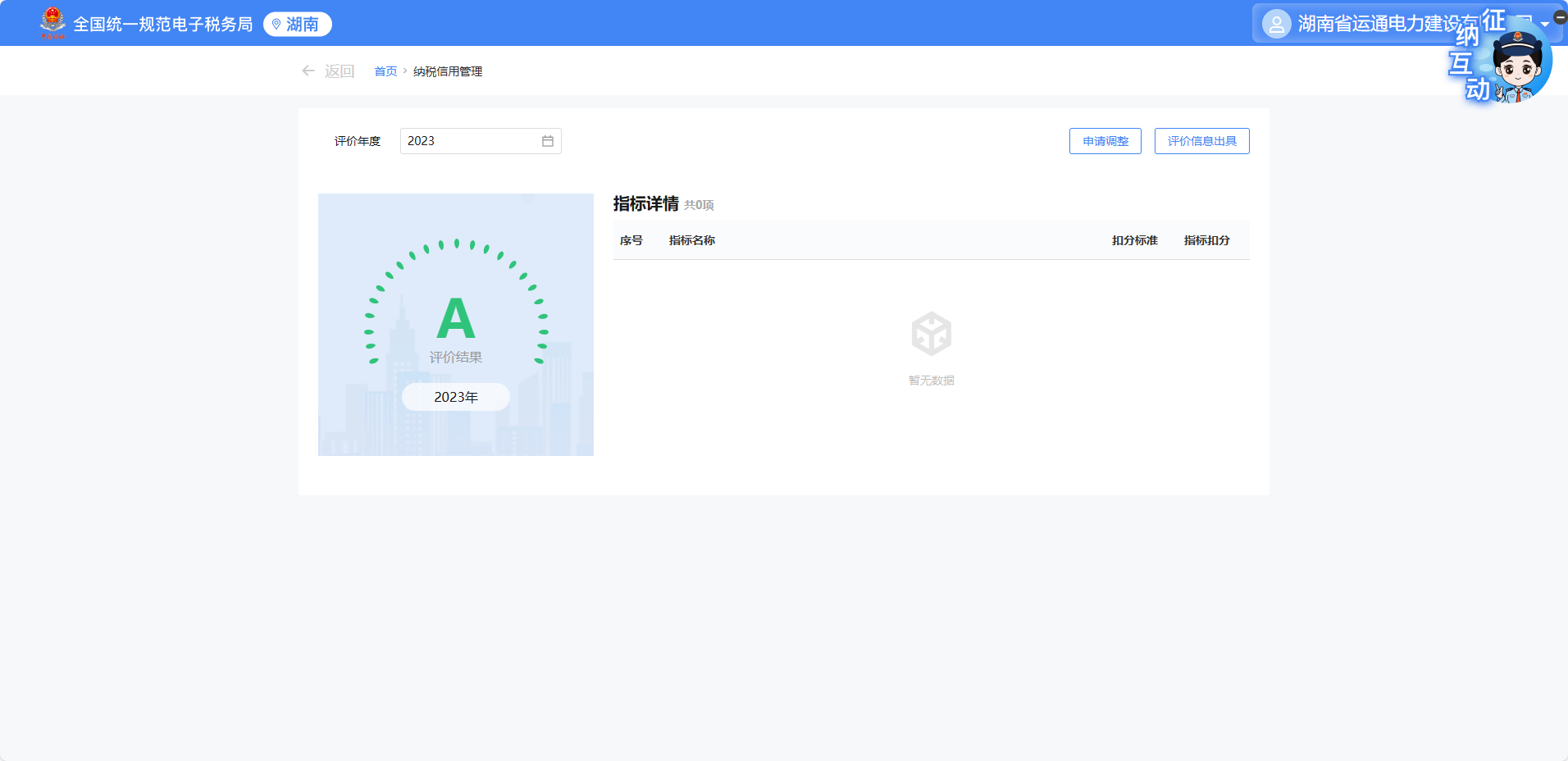Click the 返回 text link

point(339,71)
